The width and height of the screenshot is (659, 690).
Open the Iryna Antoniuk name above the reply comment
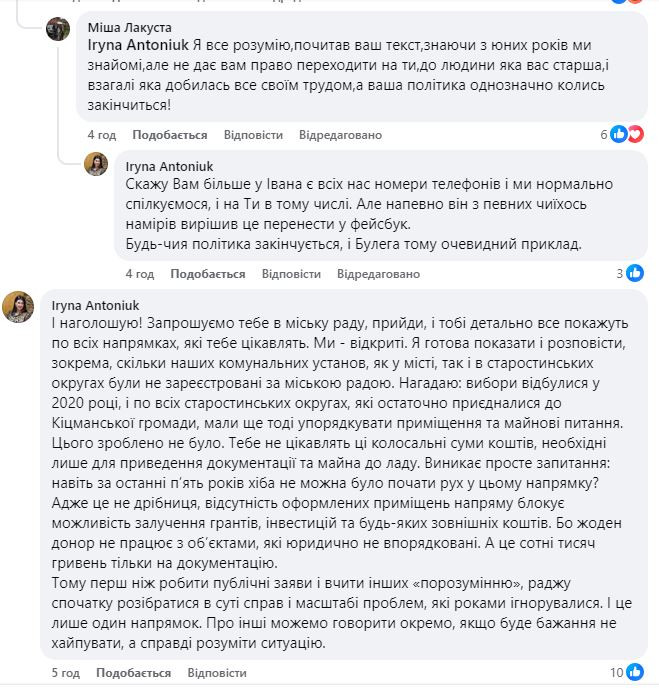click(x=170, y=166)
